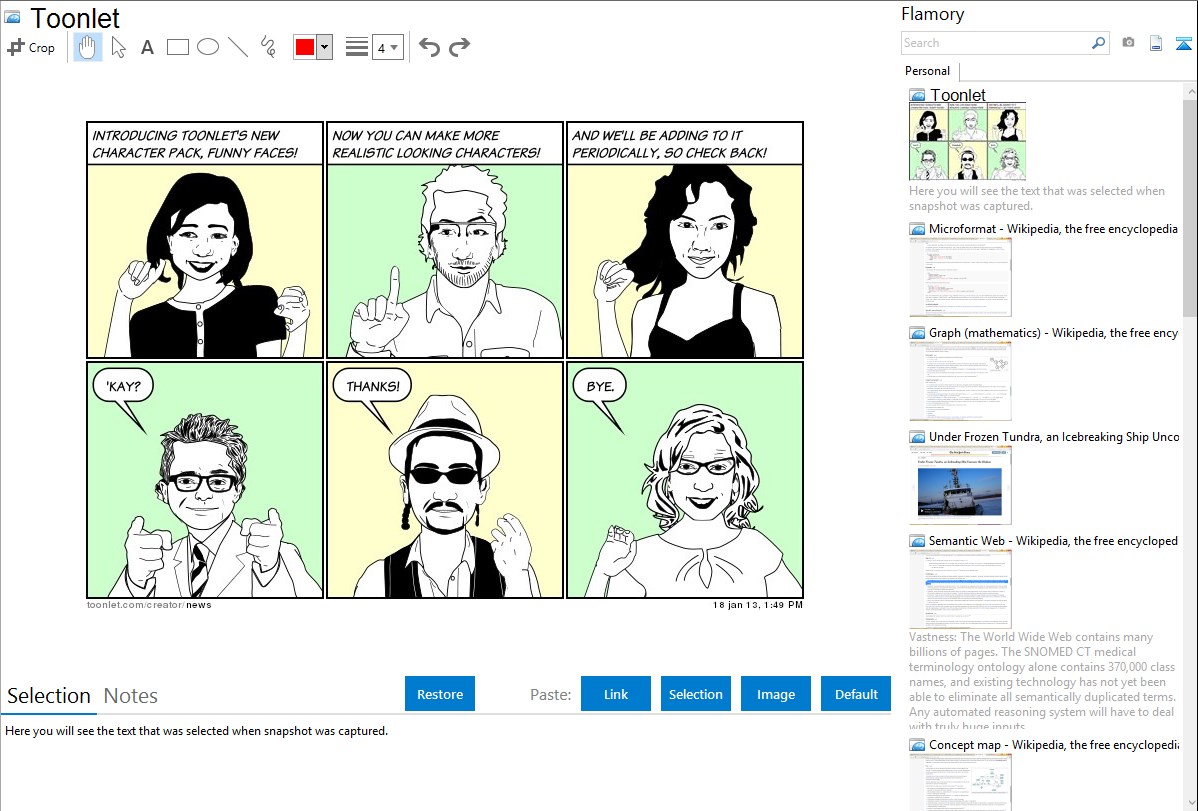Viewport: 1198px width, 811px height.
Task: Open the Under Frozen Tundra ship thumbnail
Action: (x=960, y=485)
